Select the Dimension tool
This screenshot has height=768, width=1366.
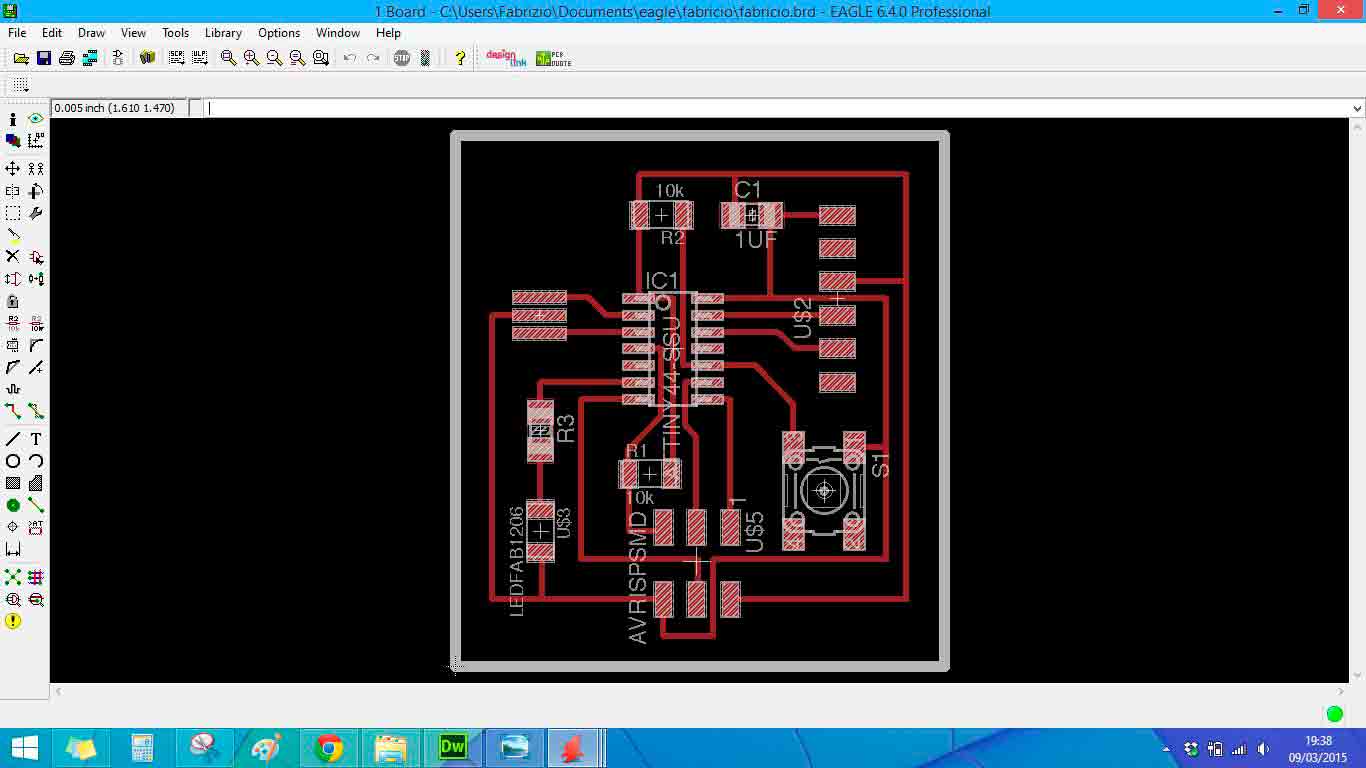13,549
